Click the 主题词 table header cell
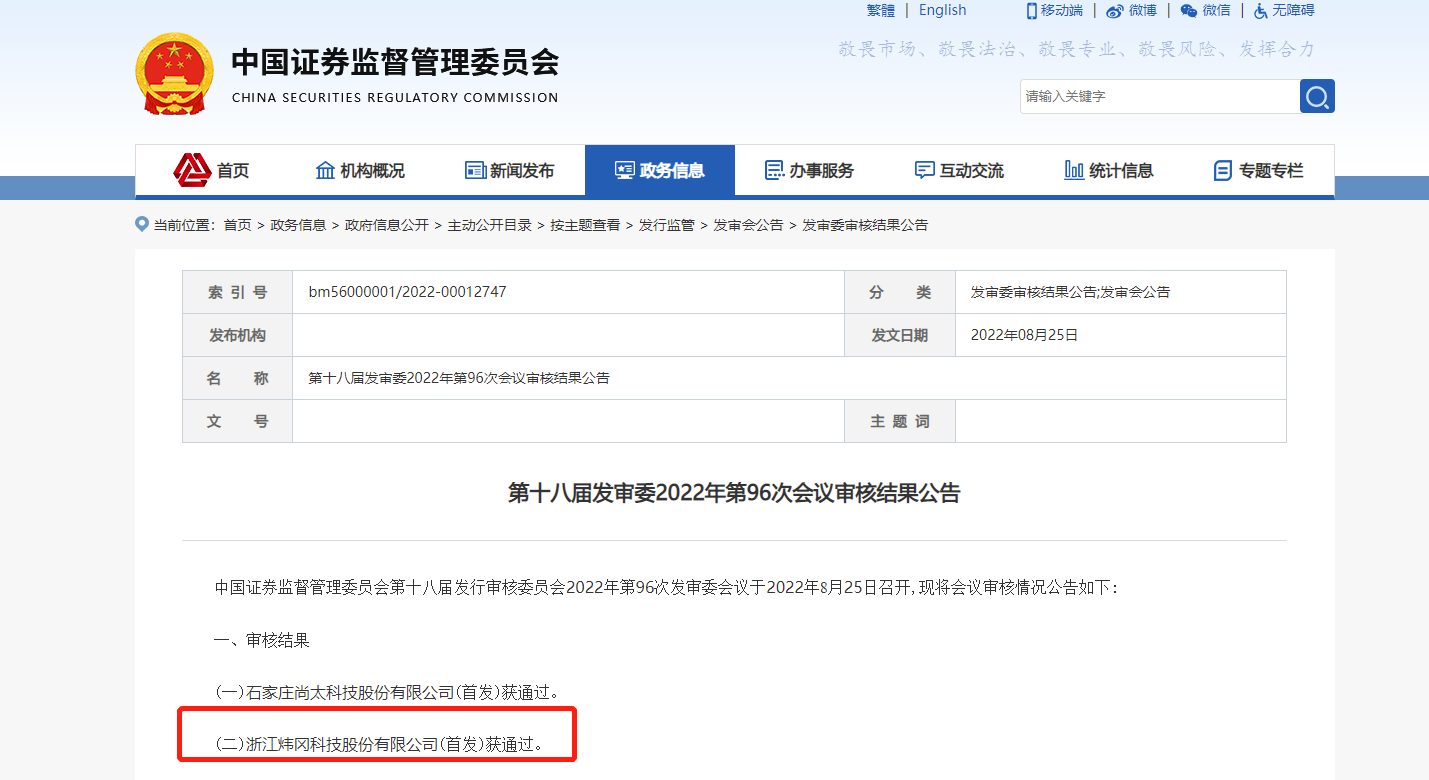This screenshot has height=780, width=1429. [900, 421]
